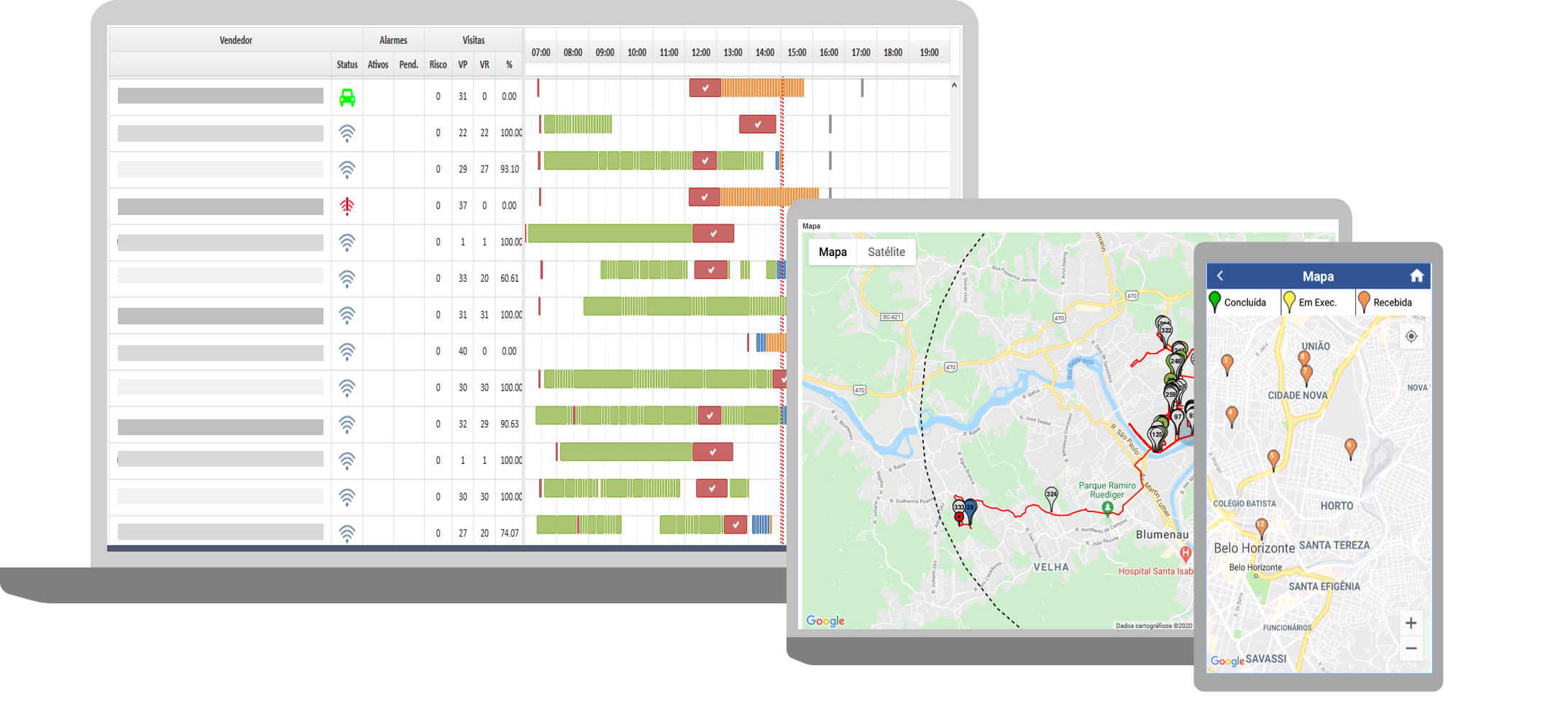Click Wi-Fi status icon in the 93.10% row
The width and height of the screenshot is (1568, 712).
point(347,170)
